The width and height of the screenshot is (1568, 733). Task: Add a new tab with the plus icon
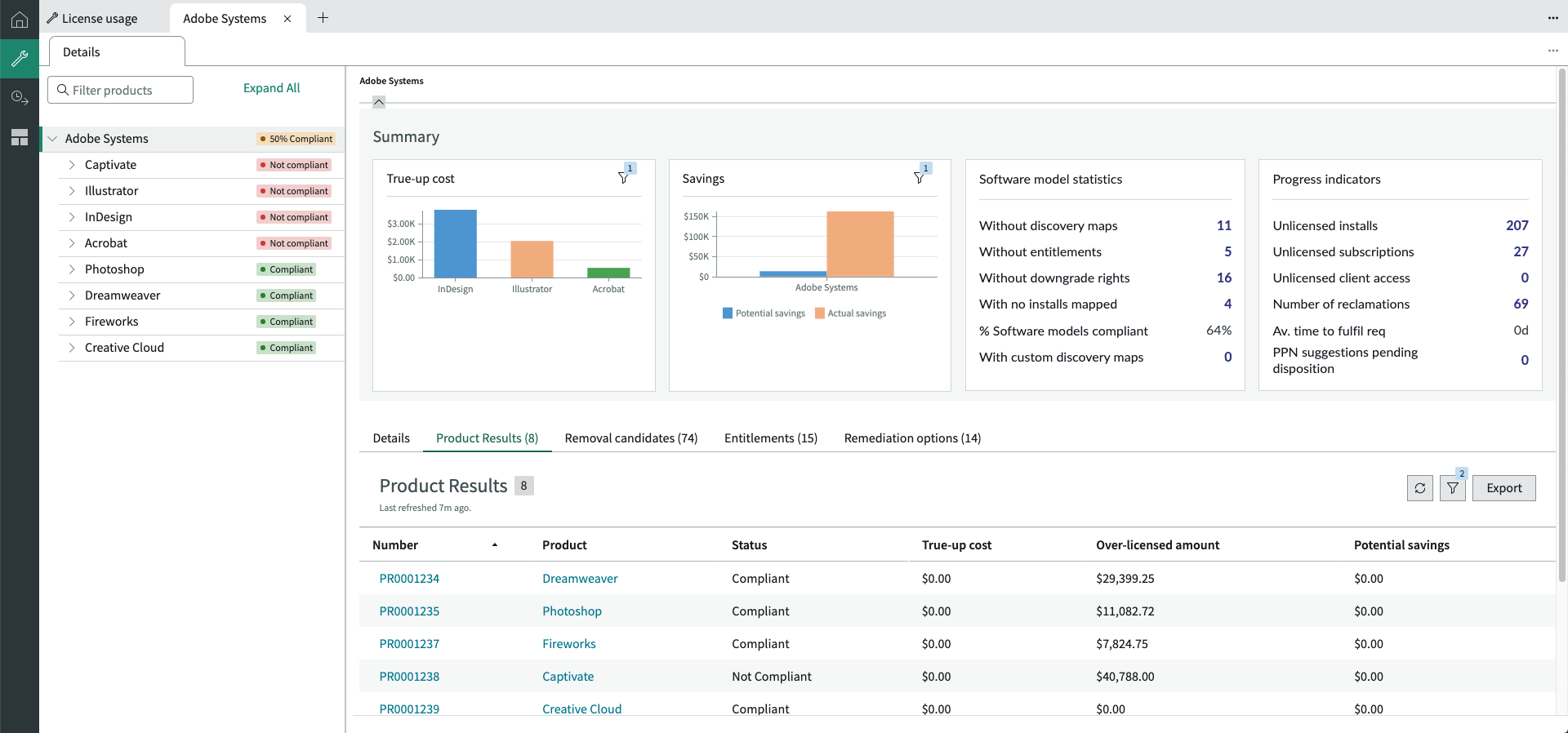click(323, 18)
